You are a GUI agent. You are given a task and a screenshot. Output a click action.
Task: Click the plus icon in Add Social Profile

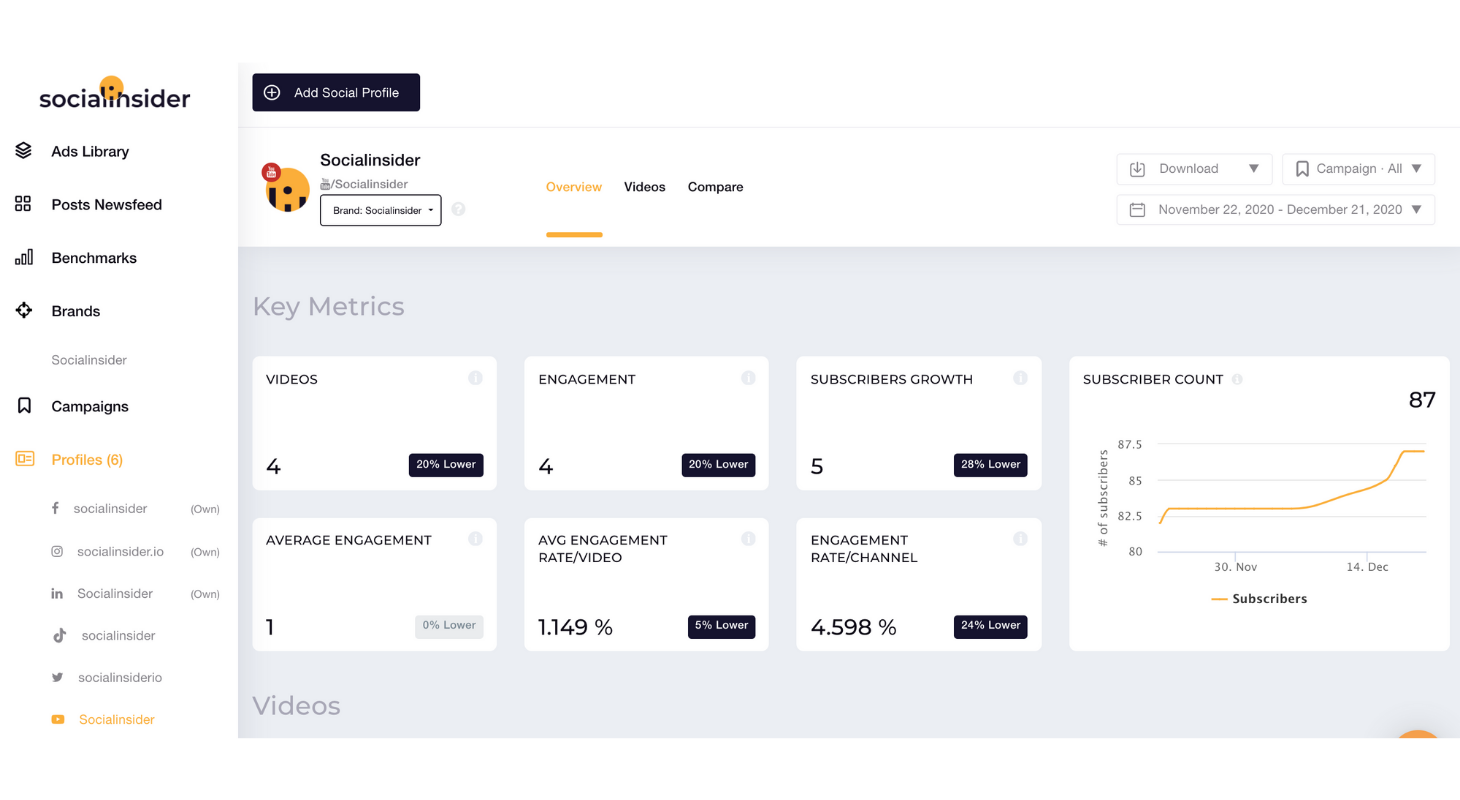pyautogui.click(x=272, y=92)
